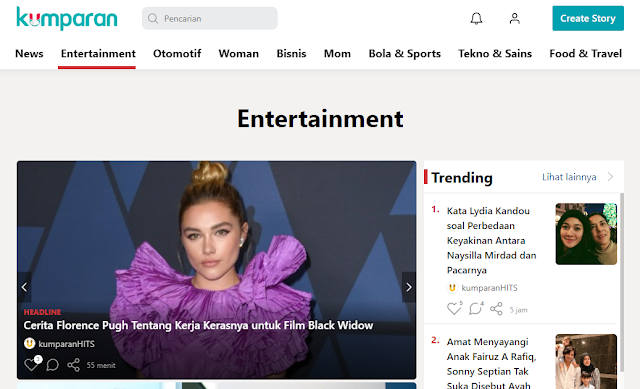The height and width of the screenshot is (389, 640).
Task: Open Lydia Kandou story thumbnail
Action: pyautogui.click(x=586, y=234)
